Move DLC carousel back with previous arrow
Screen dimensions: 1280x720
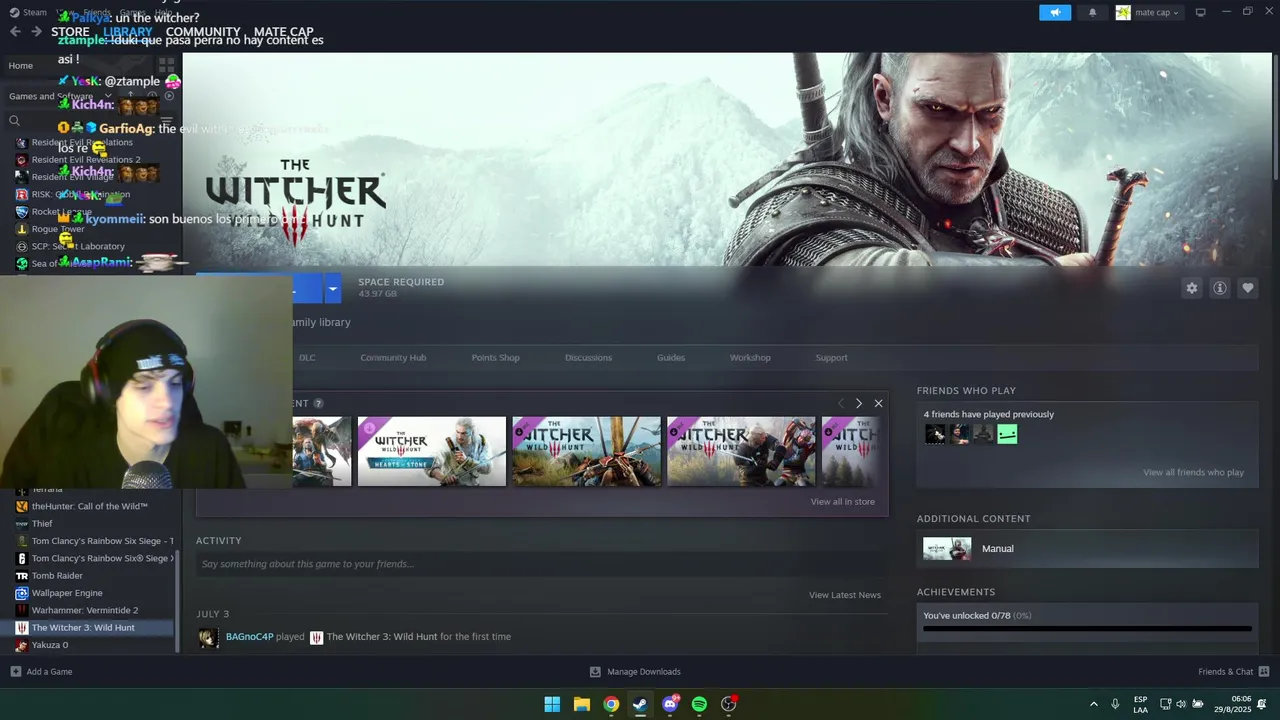tap(840, 403)
